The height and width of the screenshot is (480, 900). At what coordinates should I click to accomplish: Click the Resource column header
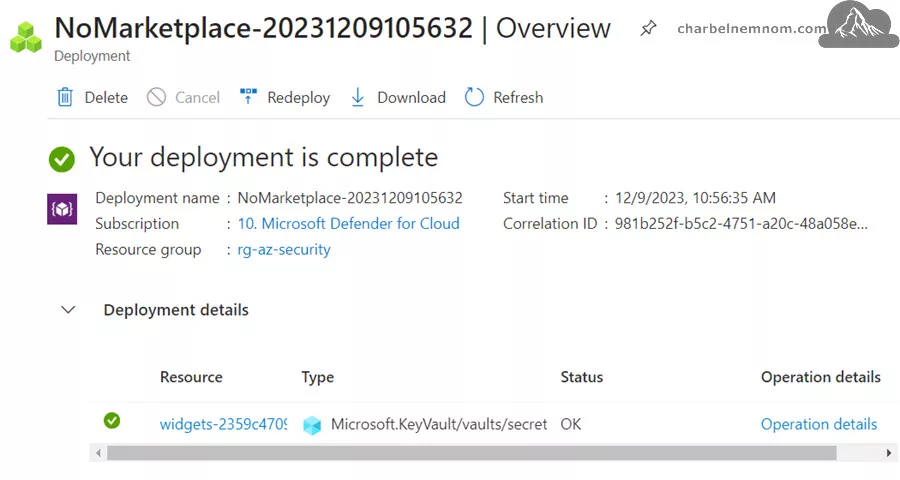point(191,377)
